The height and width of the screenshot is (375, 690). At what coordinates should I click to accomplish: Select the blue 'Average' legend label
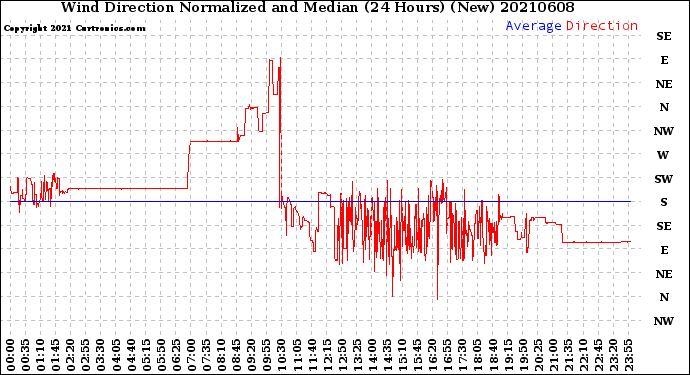click(x=533, y=26)
